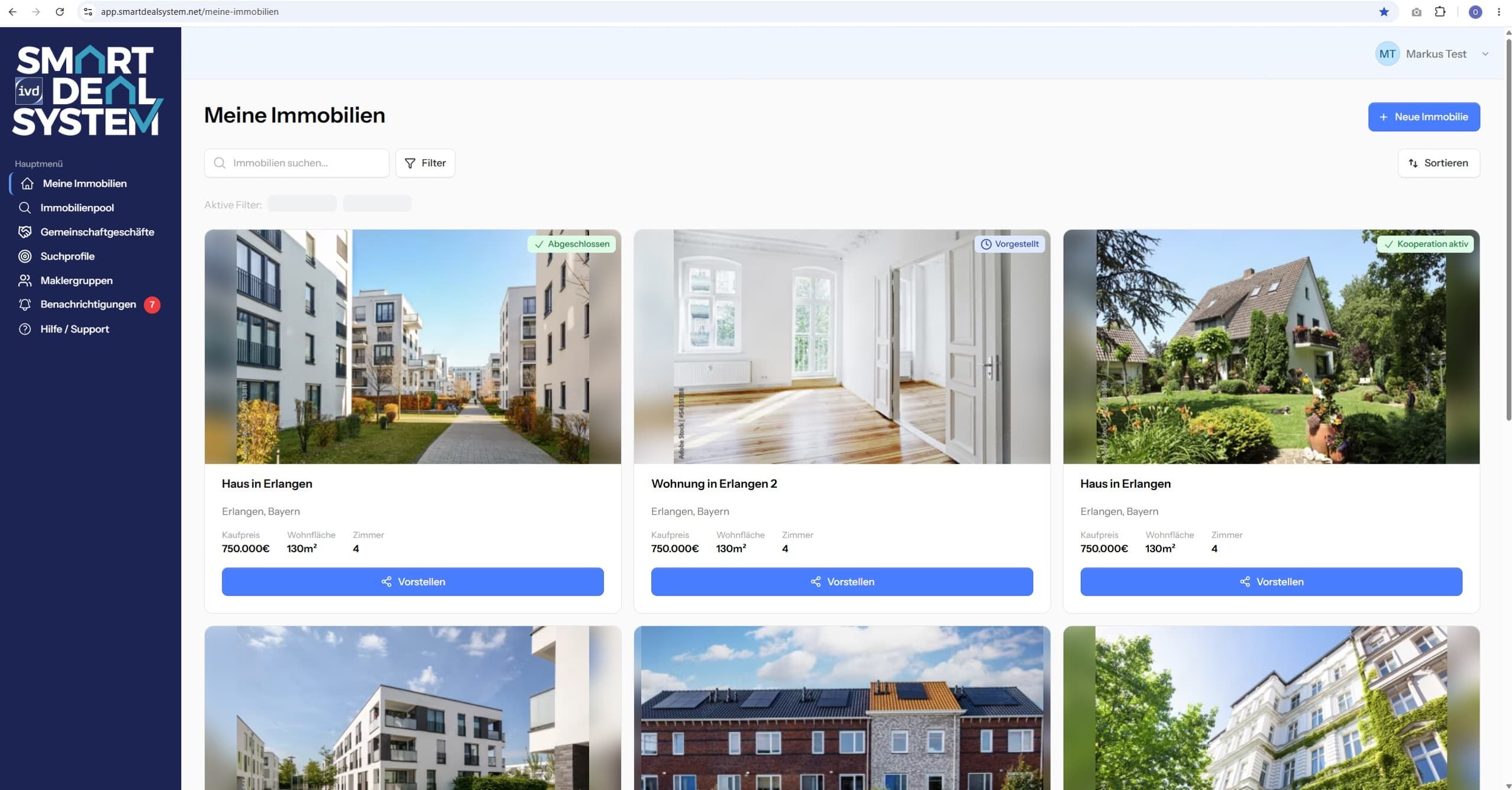
Task: Click the Vorgestellt status badge
Action: coord(1009,244)
